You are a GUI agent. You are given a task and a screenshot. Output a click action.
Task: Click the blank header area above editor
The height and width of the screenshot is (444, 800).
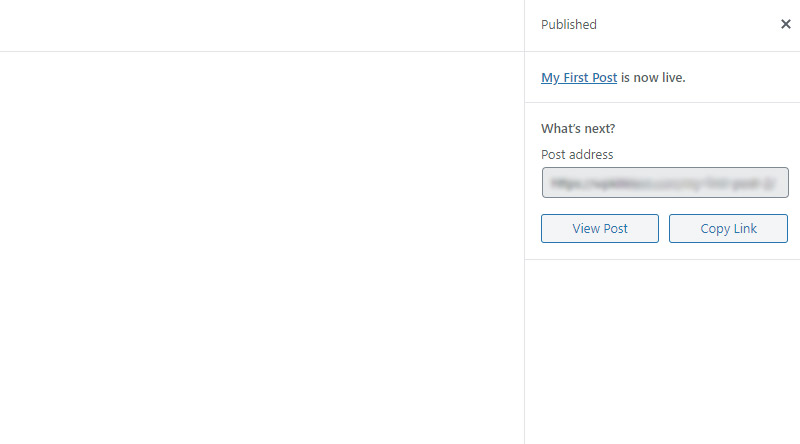(x=262, y=26)
